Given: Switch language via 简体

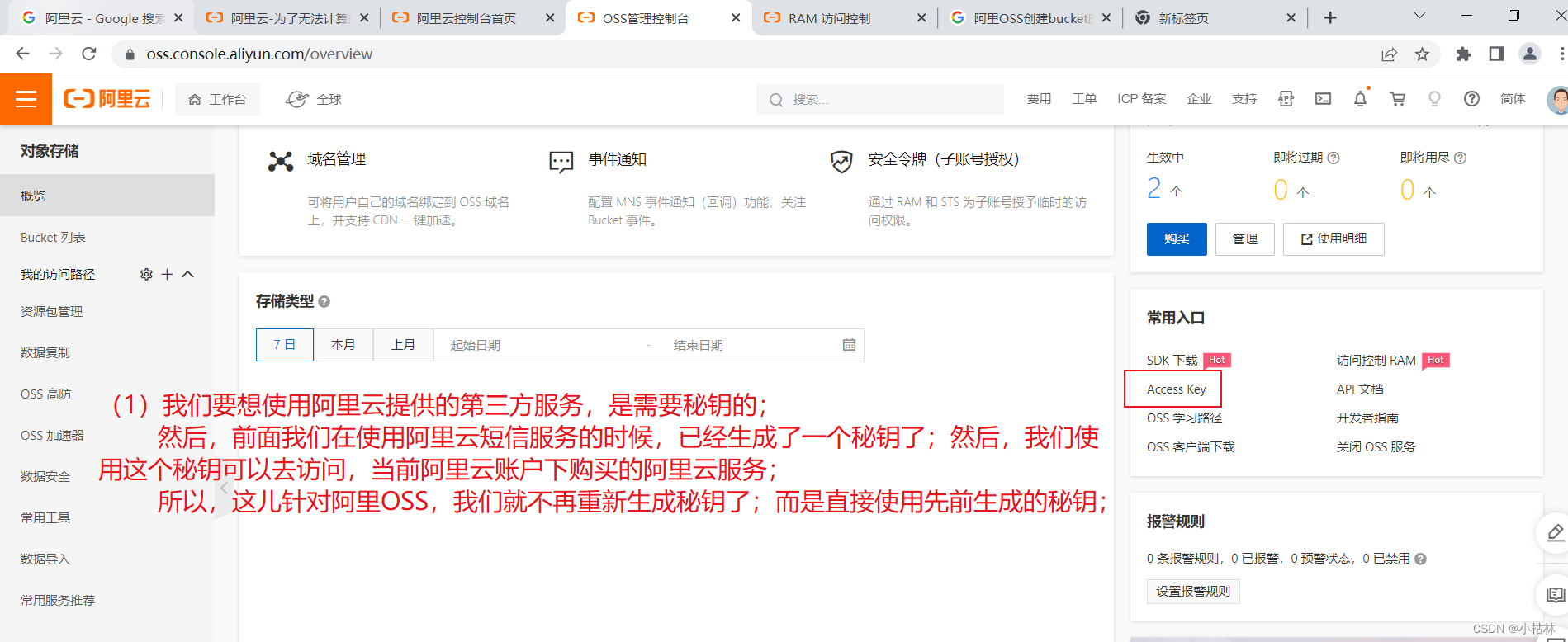Looking at the screenshot, I should pyautogui.click(x=1513, y=99).
